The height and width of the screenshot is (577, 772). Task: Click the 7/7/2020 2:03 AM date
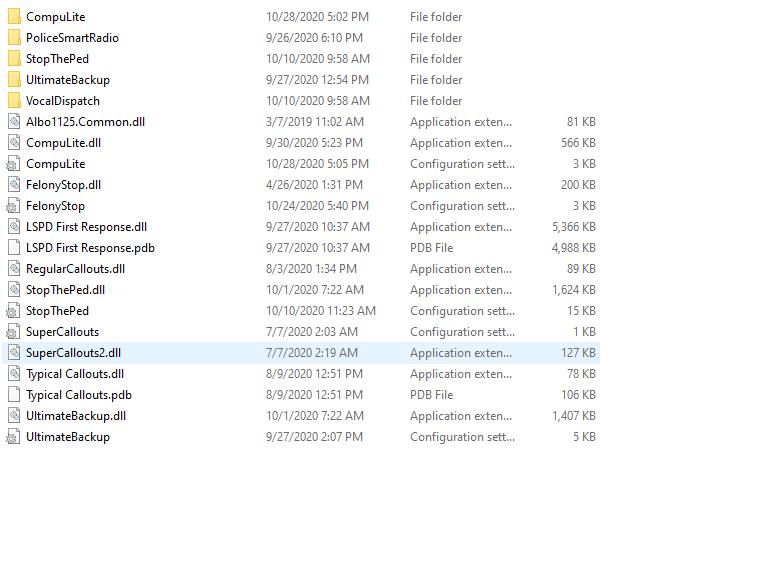[x=312, y=332]
